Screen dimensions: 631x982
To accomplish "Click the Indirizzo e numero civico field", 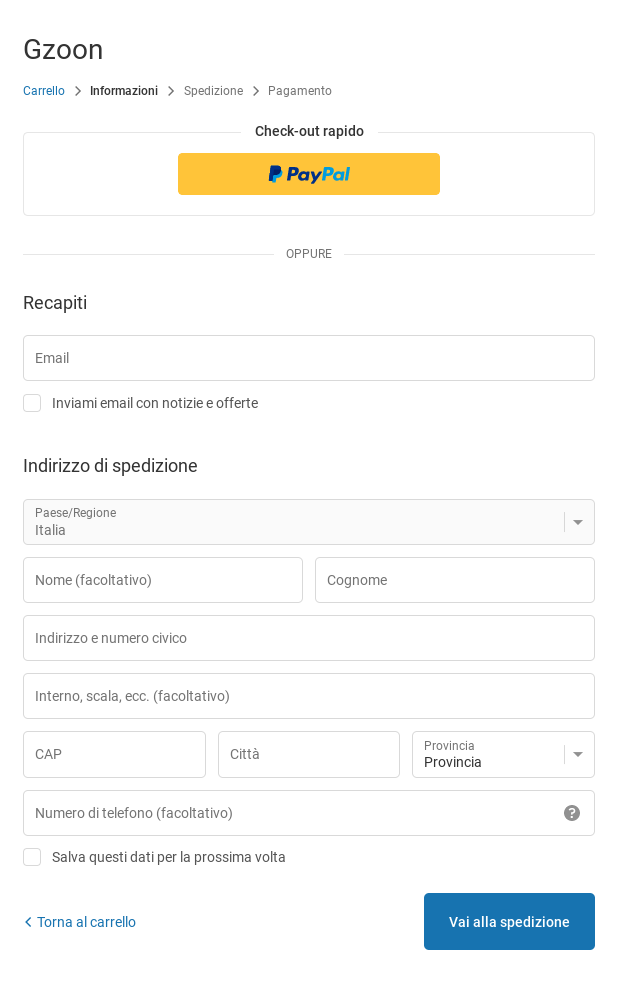I will [309, 638].
